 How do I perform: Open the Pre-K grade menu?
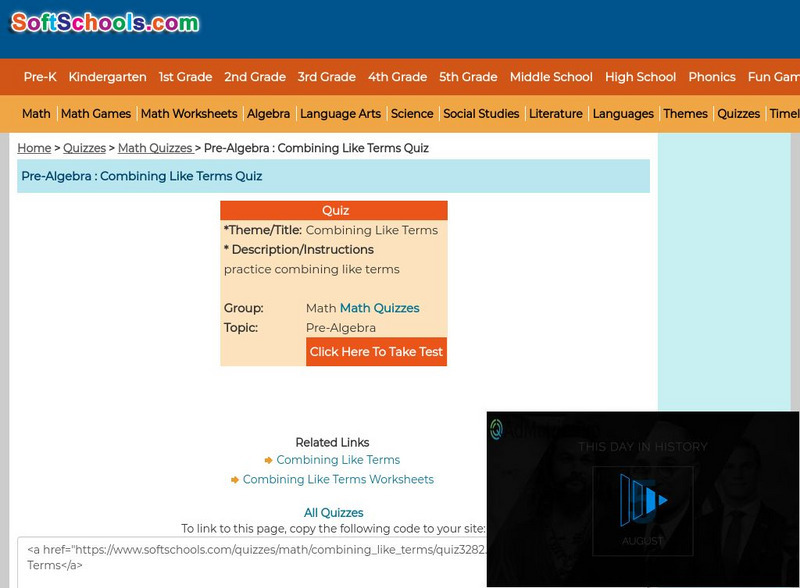[x=40, y=77]
